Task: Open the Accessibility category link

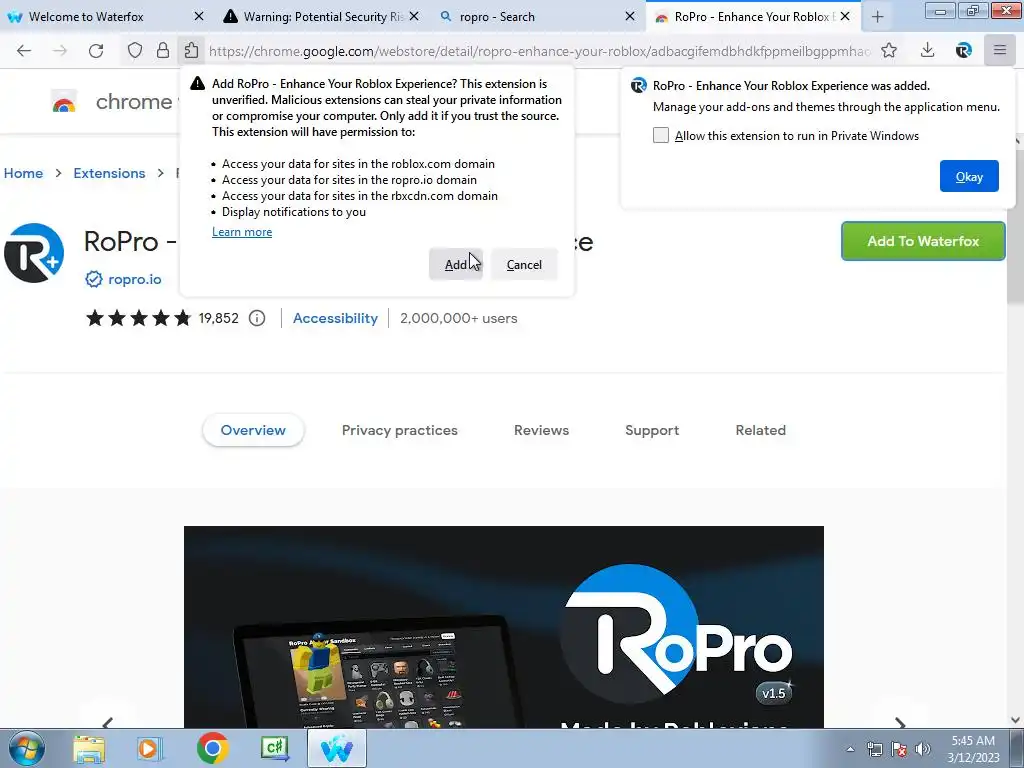Action: 335,318
